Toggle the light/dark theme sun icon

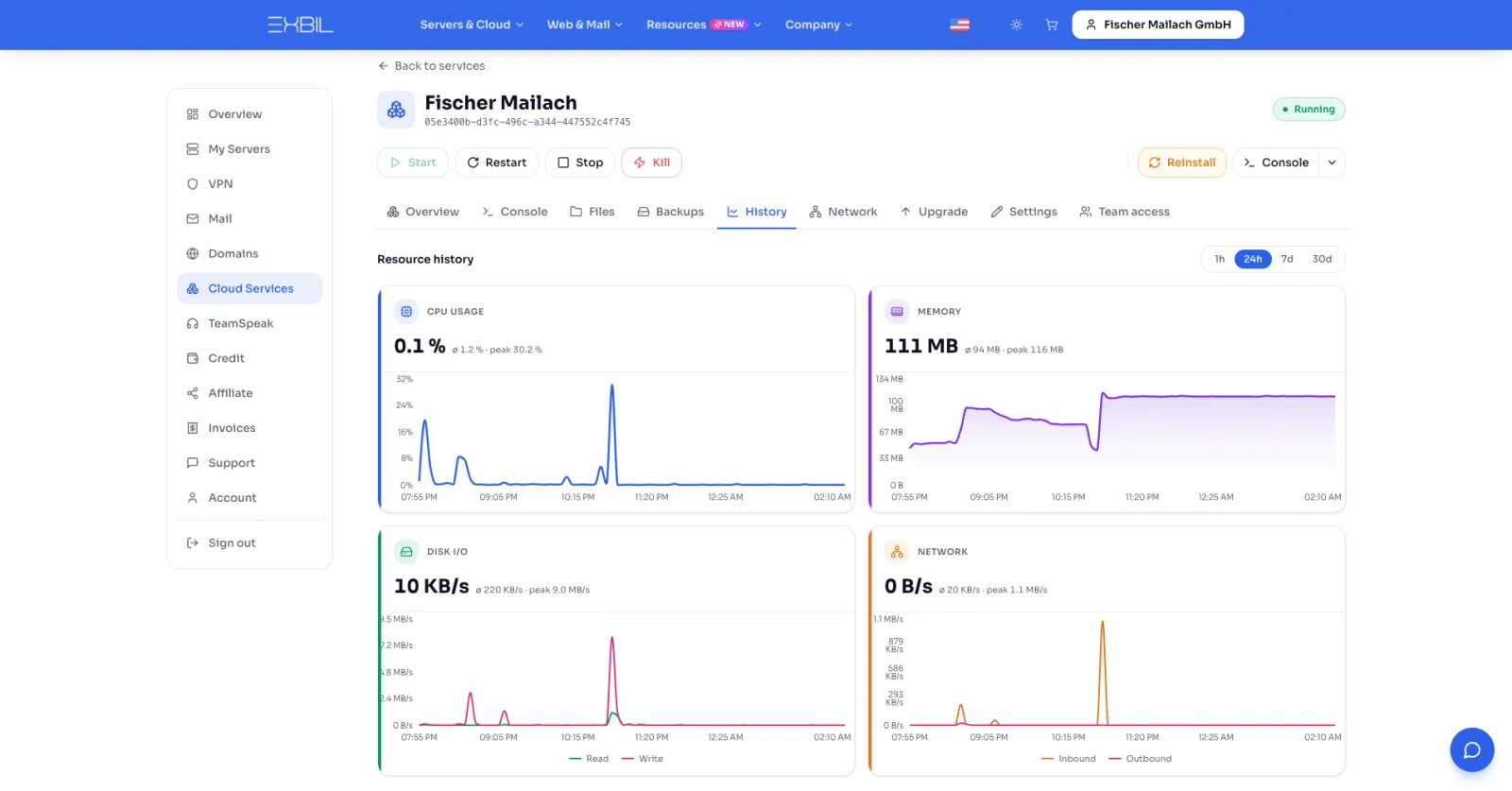(x=1017, y=25)
